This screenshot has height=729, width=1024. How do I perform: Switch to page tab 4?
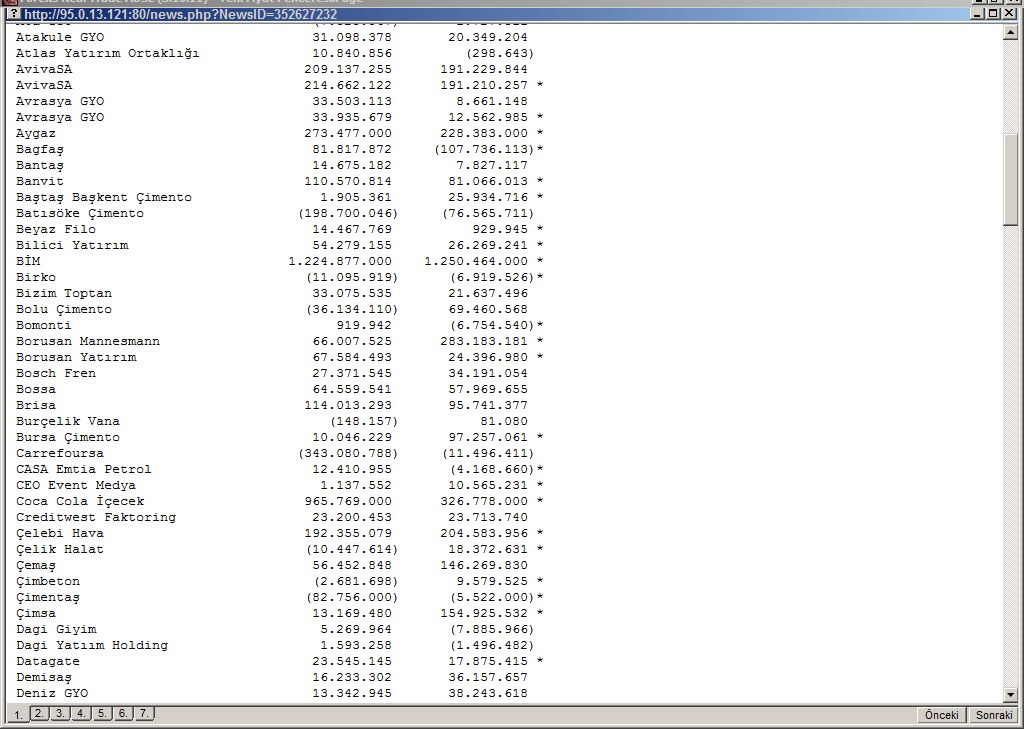coord(81,713)
